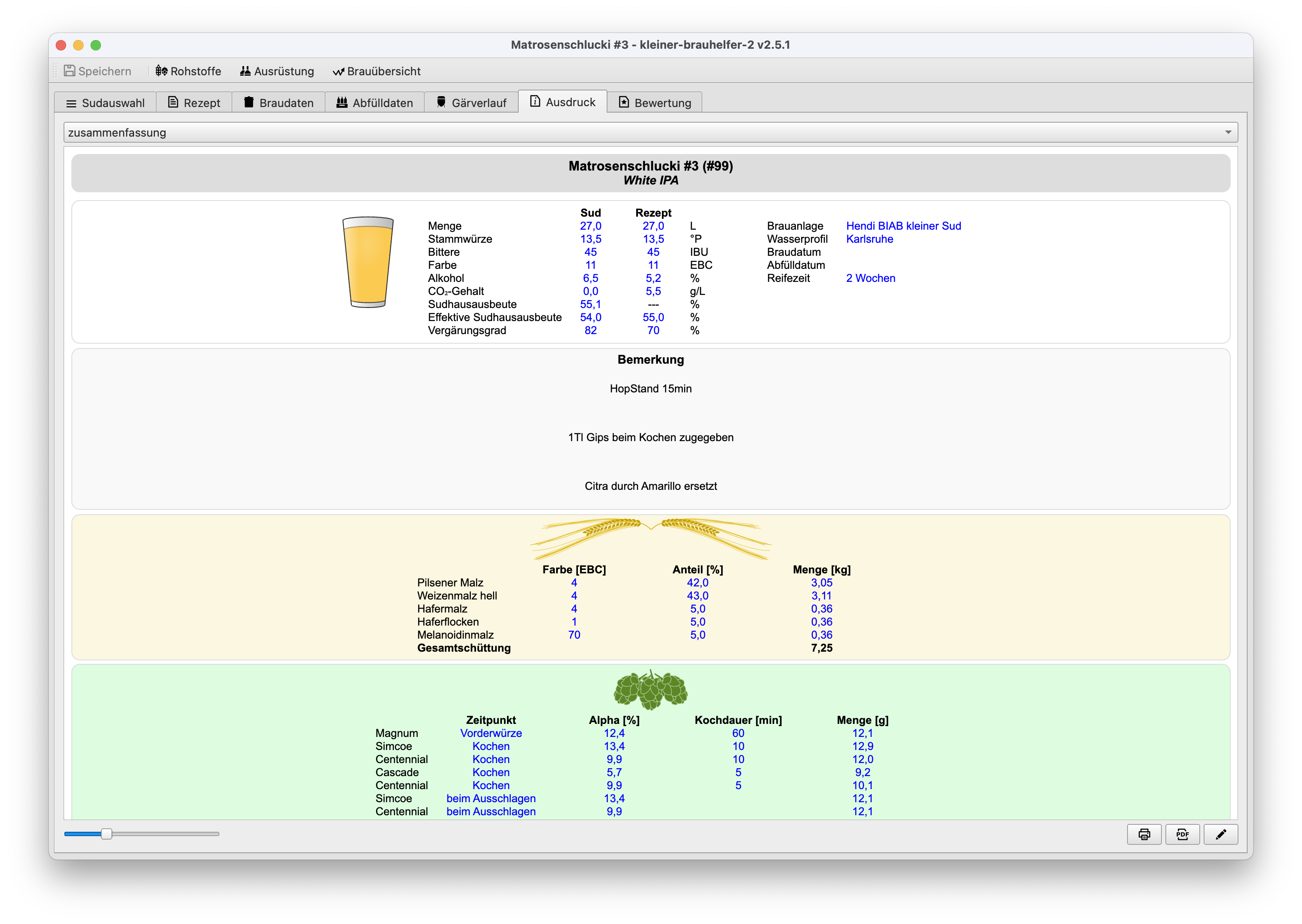Go to the Abfülldaten tab
Screen dimensions: 1302x924
tap(374, 103)
